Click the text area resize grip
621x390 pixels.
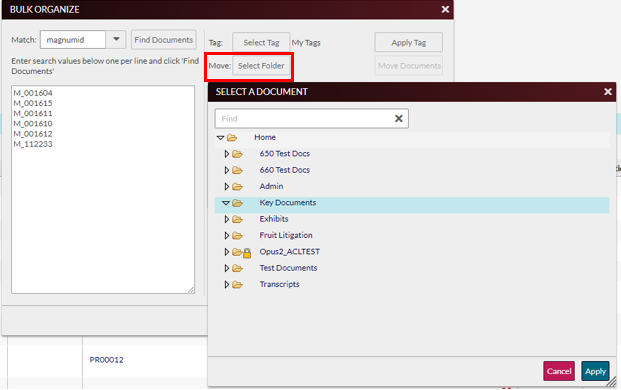pyautogui.click(x=191, y=290)
